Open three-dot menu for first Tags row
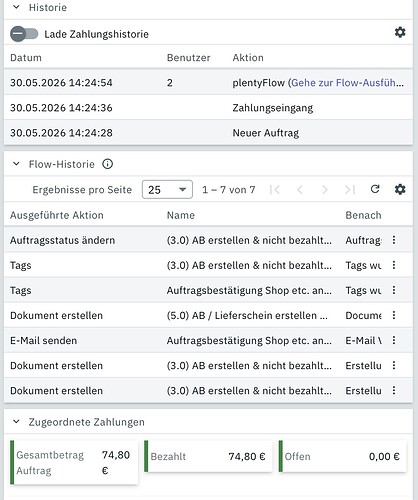This screenshot has height=500, width=418. [x=394, y=265]
